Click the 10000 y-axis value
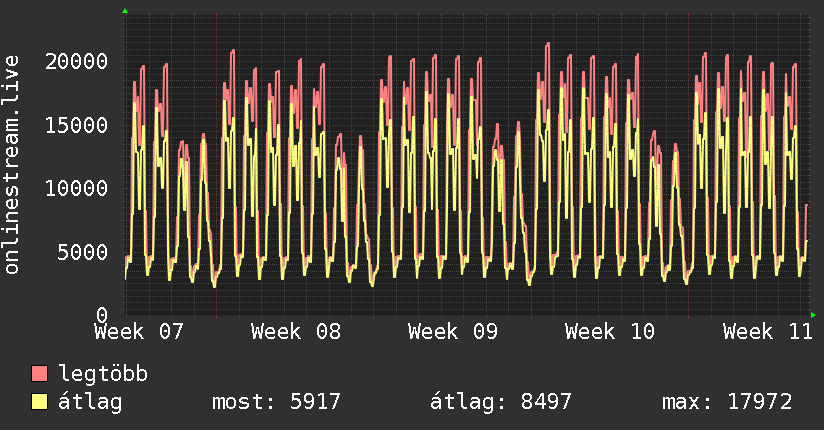Viewport: 824px width, 430px height. [x=76, y=189]
